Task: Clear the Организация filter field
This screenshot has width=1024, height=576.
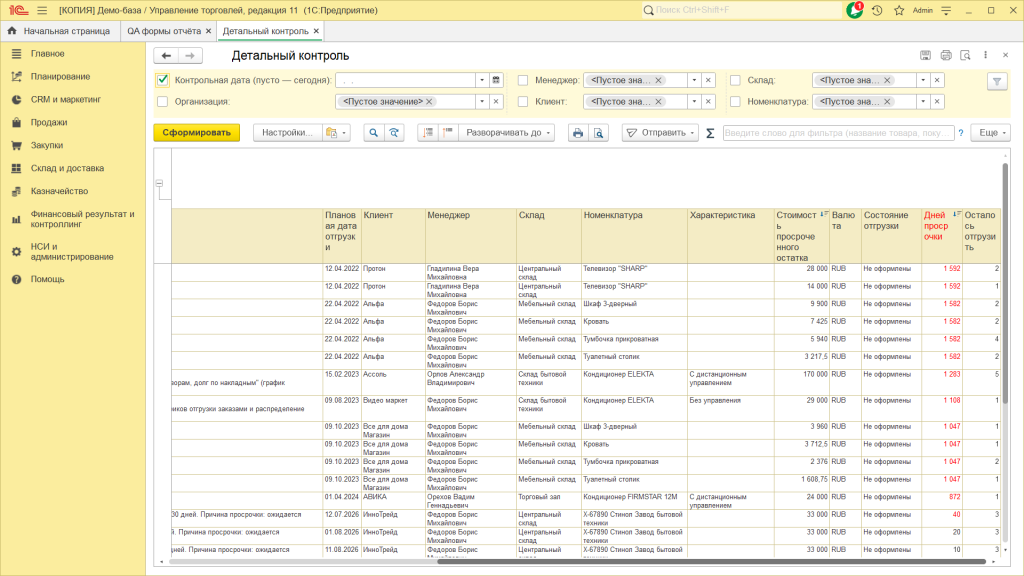Action: point(496,101)
